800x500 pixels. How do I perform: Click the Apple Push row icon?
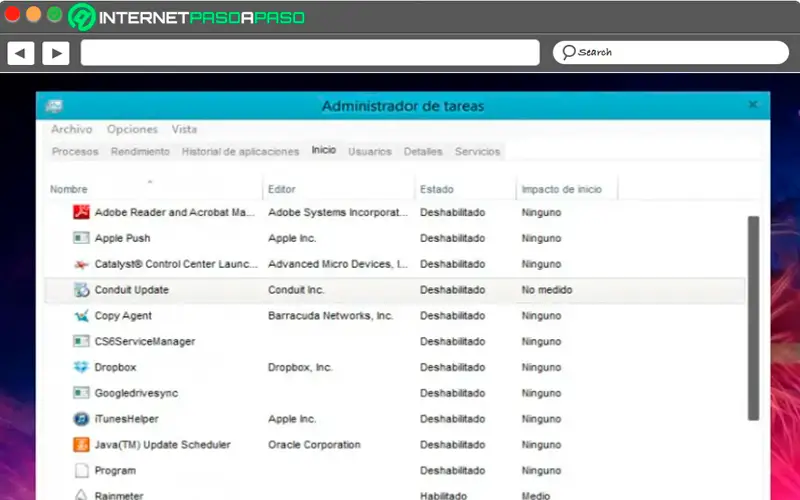pos(81,238)
